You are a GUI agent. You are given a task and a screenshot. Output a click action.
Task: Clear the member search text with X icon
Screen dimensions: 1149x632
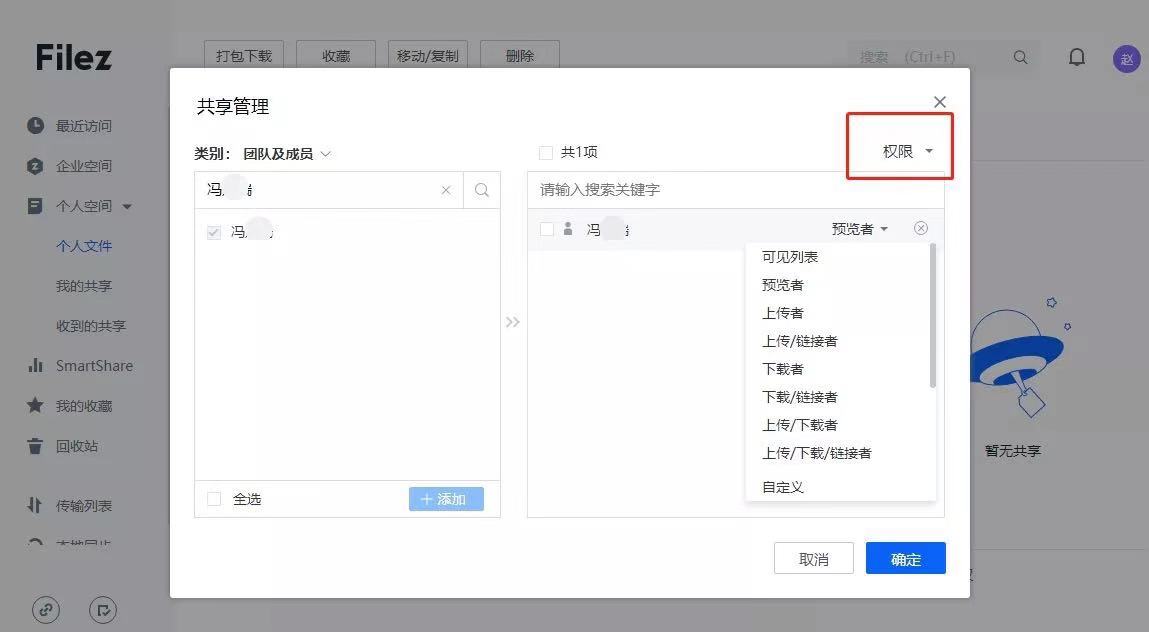pyautogui.click(x=446, y=190)
